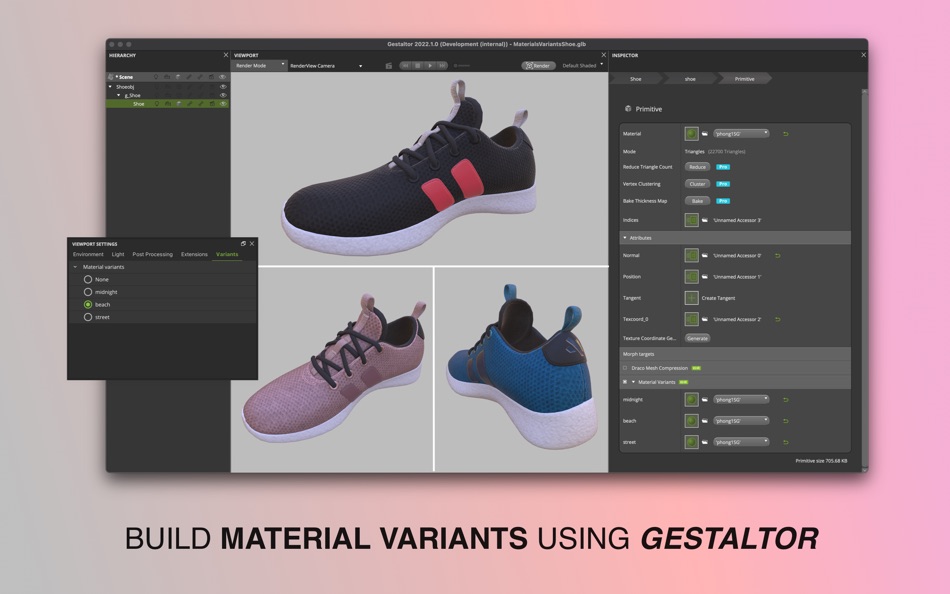Click the Indices accessor icon

pos(691,220)
